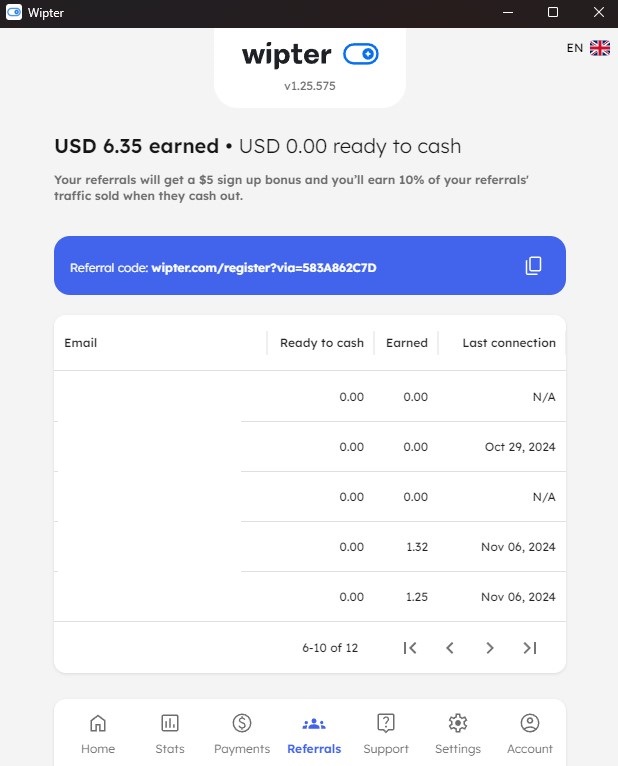Open Support question mark icon
Viewport: 618px width, 766px height.
tap(386, 723)
